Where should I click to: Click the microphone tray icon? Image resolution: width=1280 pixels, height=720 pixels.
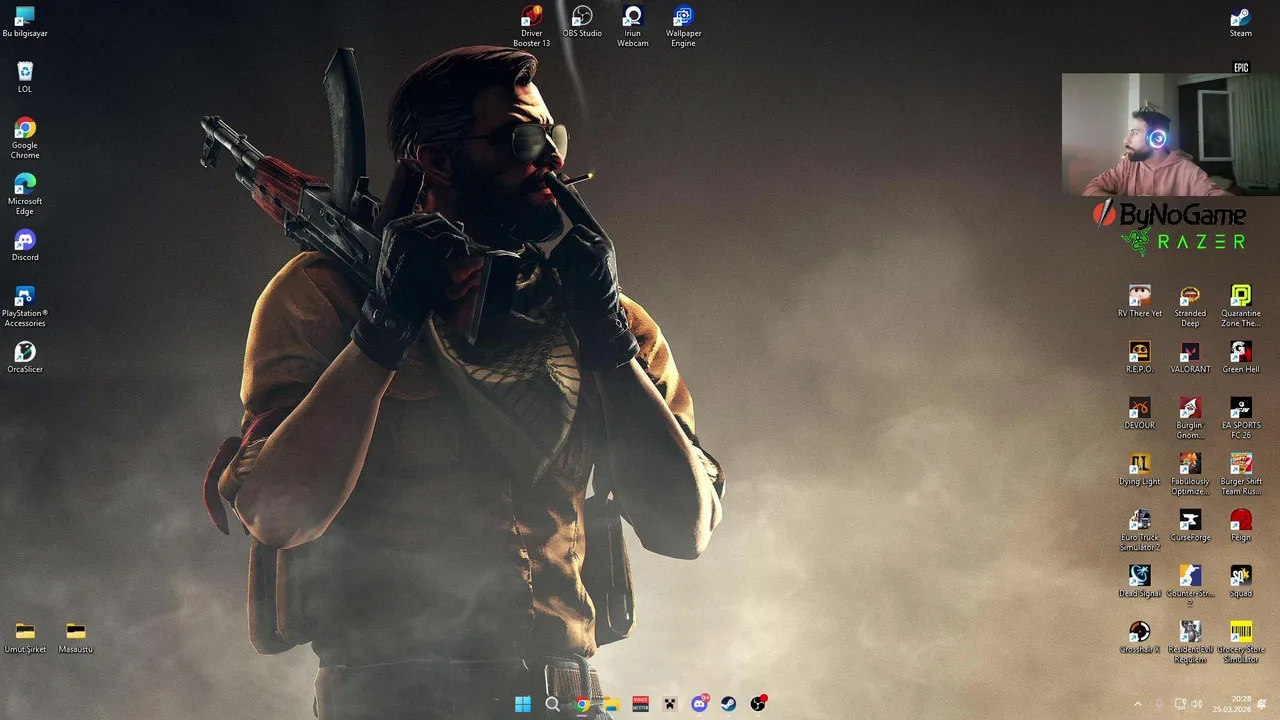[1159, 704]
